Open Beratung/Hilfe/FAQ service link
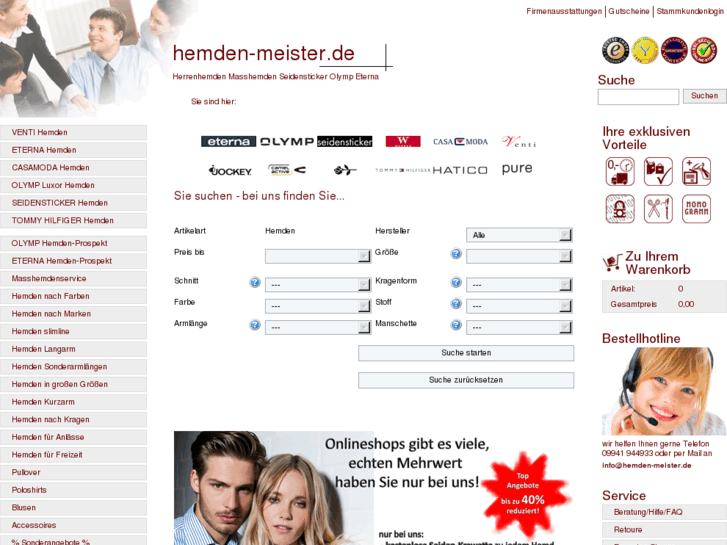This screenshot has width=727, height=545. coord(664,512)
